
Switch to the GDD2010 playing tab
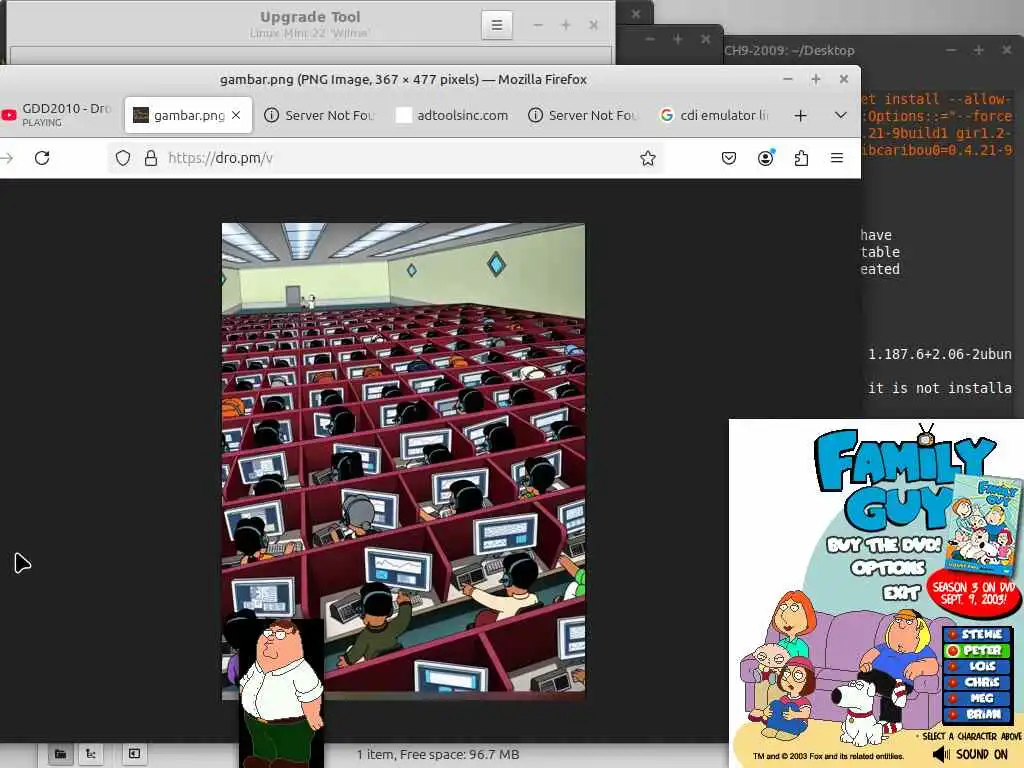click(57, 114)
